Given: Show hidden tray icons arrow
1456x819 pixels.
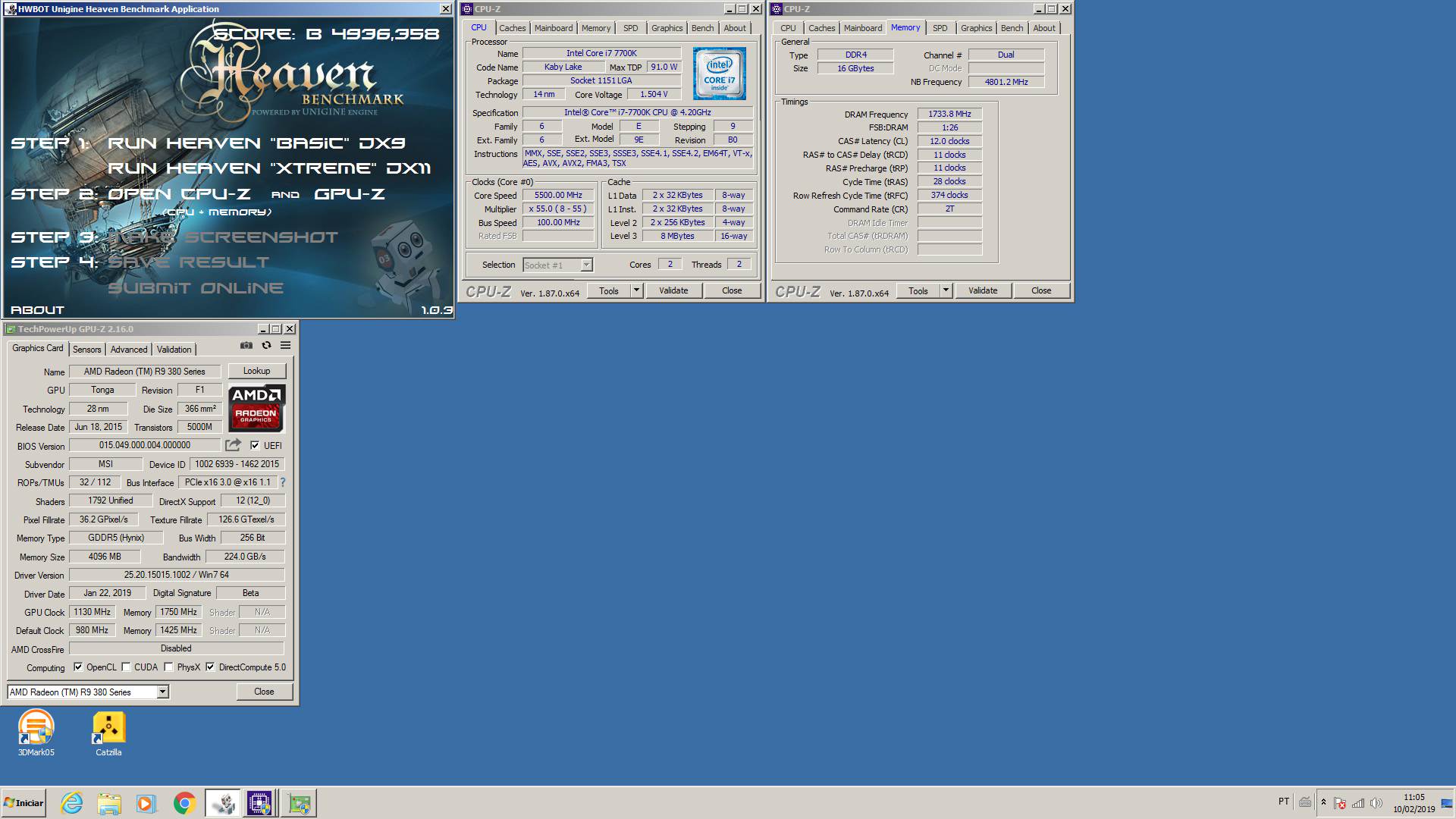Looking at the screenshot, I should [1323, 802].
